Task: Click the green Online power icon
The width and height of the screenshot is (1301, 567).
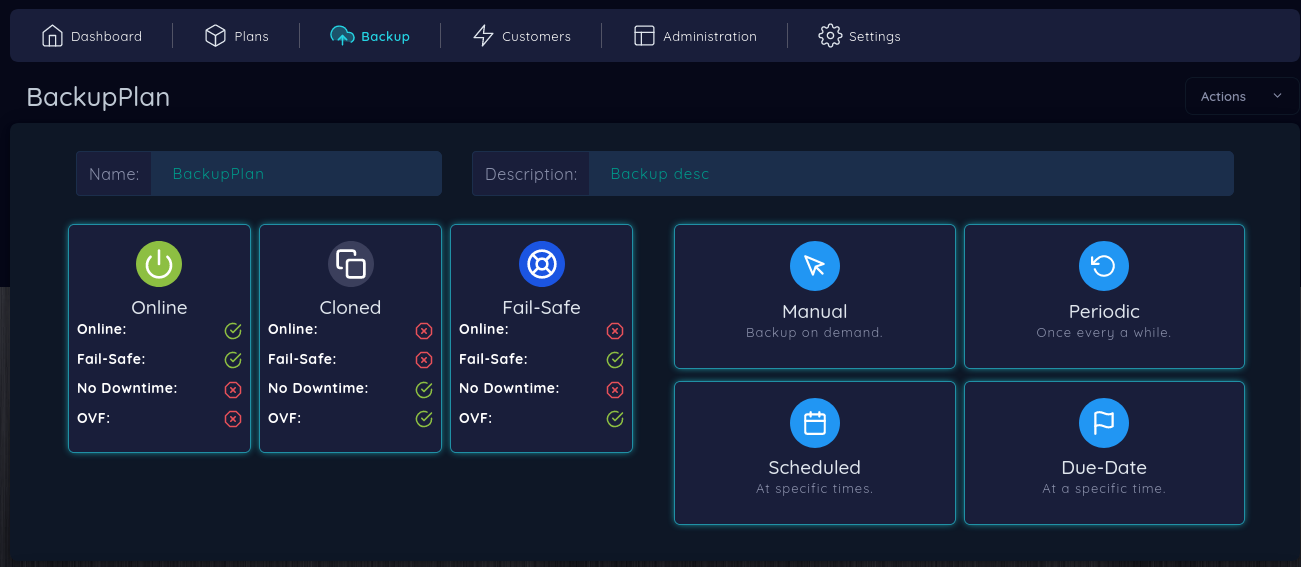Action: [159, 264]
